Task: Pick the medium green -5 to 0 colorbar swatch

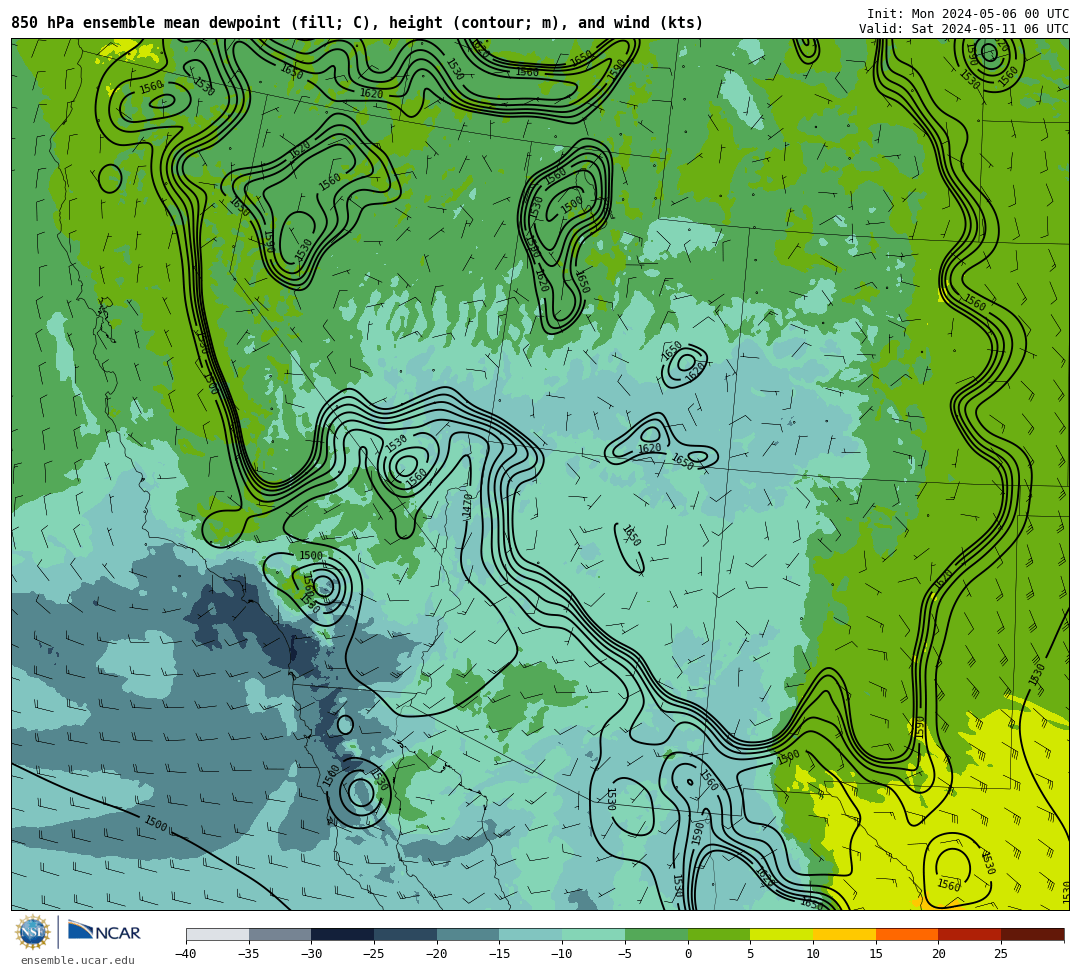Action: [656, 934]
